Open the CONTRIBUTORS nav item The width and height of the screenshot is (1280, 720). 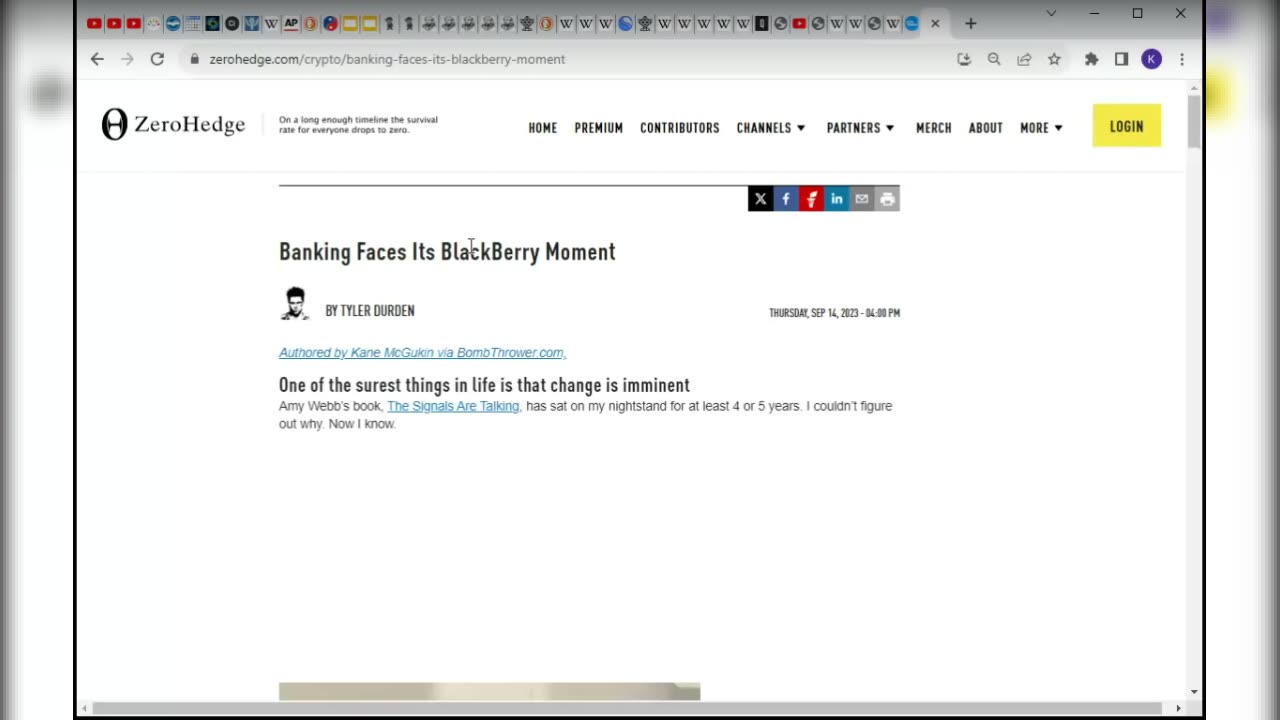(680, 128)
